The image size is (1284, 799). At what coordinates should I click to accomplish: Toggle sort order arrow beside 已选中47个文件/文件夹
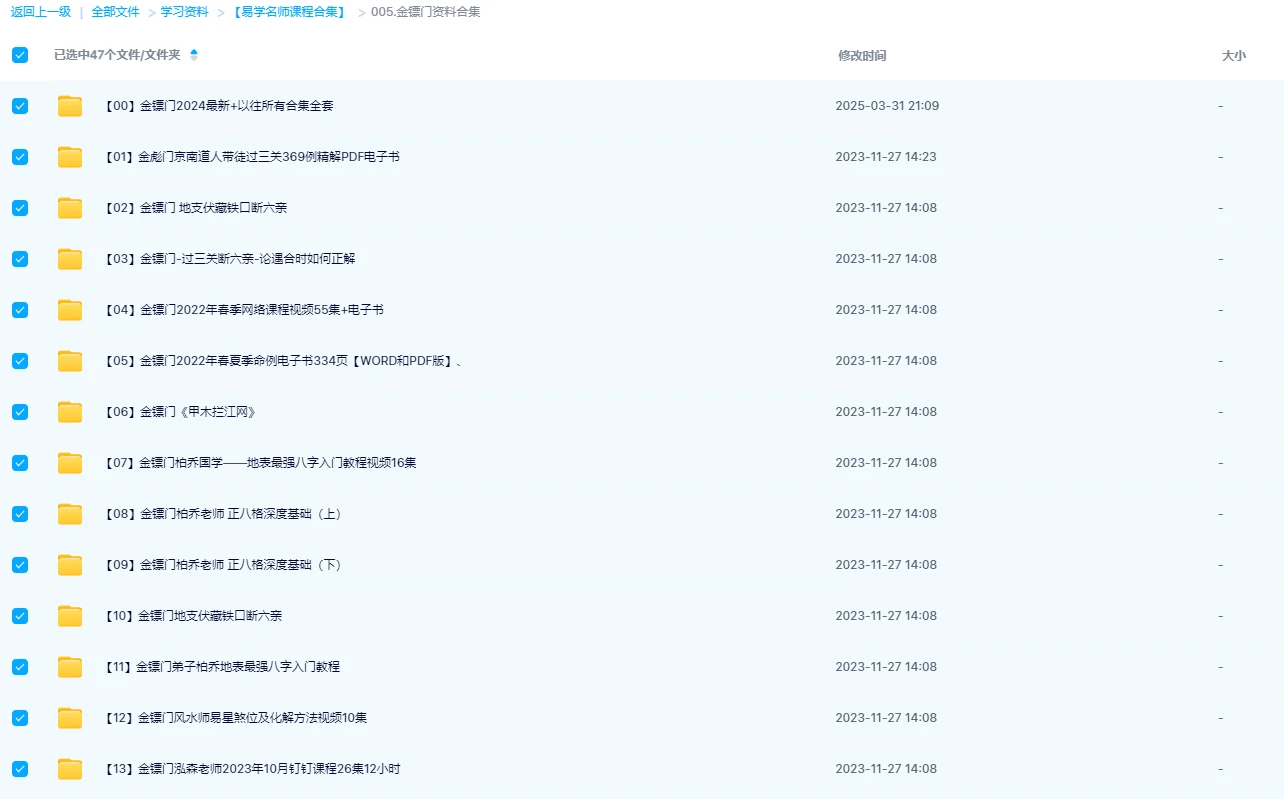point(194,55)
